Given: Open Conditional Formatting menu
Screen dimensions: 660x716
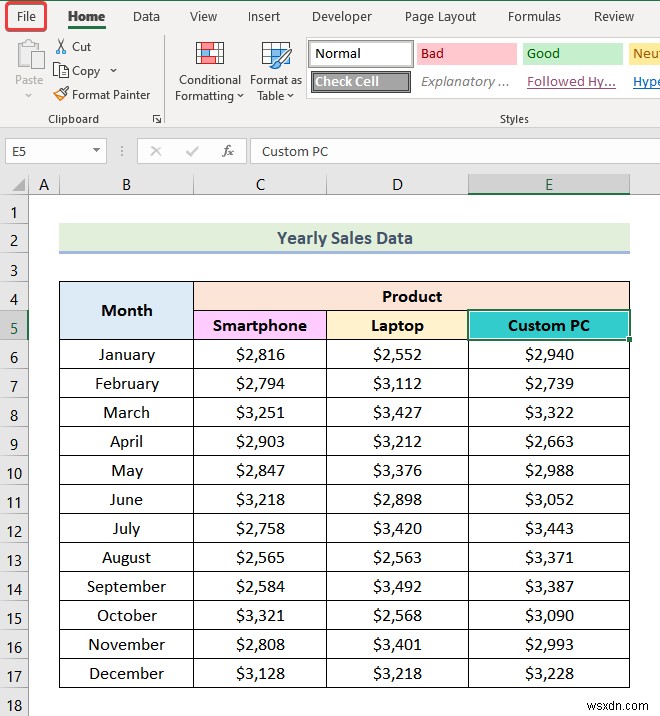Looking at the screenshot, I should pos(210,71).
